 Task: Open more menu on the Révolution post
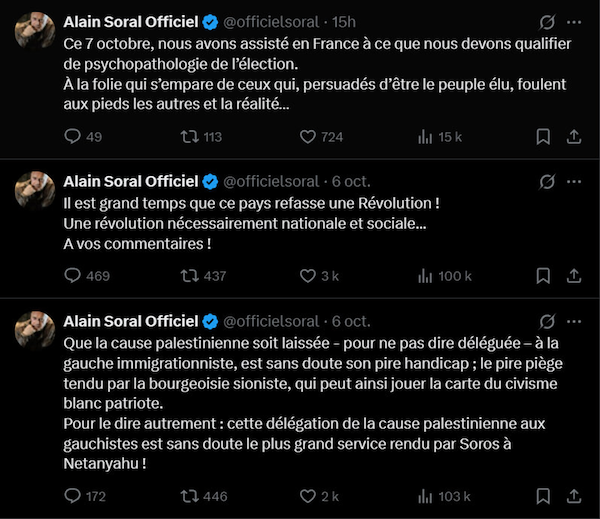click(574, 181)
